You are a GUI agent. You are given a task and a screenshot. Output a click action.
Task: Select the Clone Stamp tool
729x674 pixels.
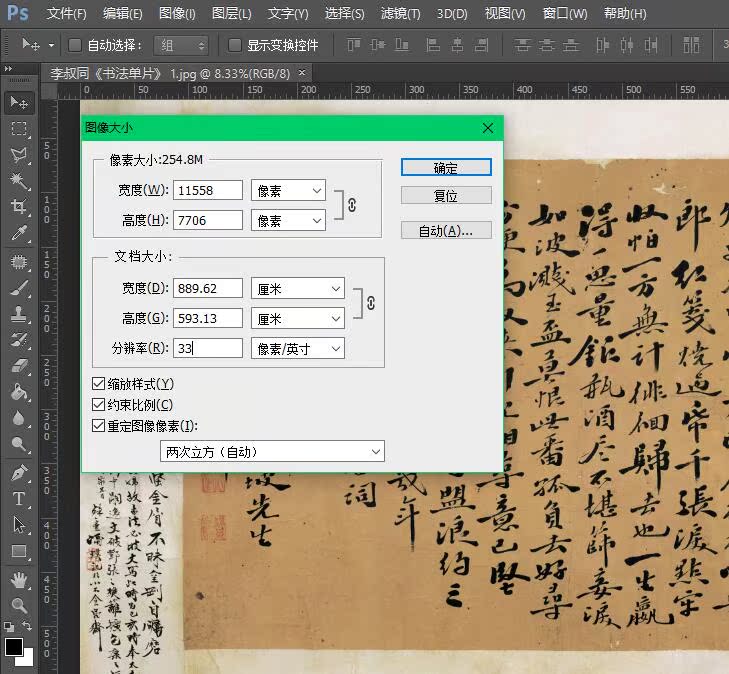pos(19,314)
